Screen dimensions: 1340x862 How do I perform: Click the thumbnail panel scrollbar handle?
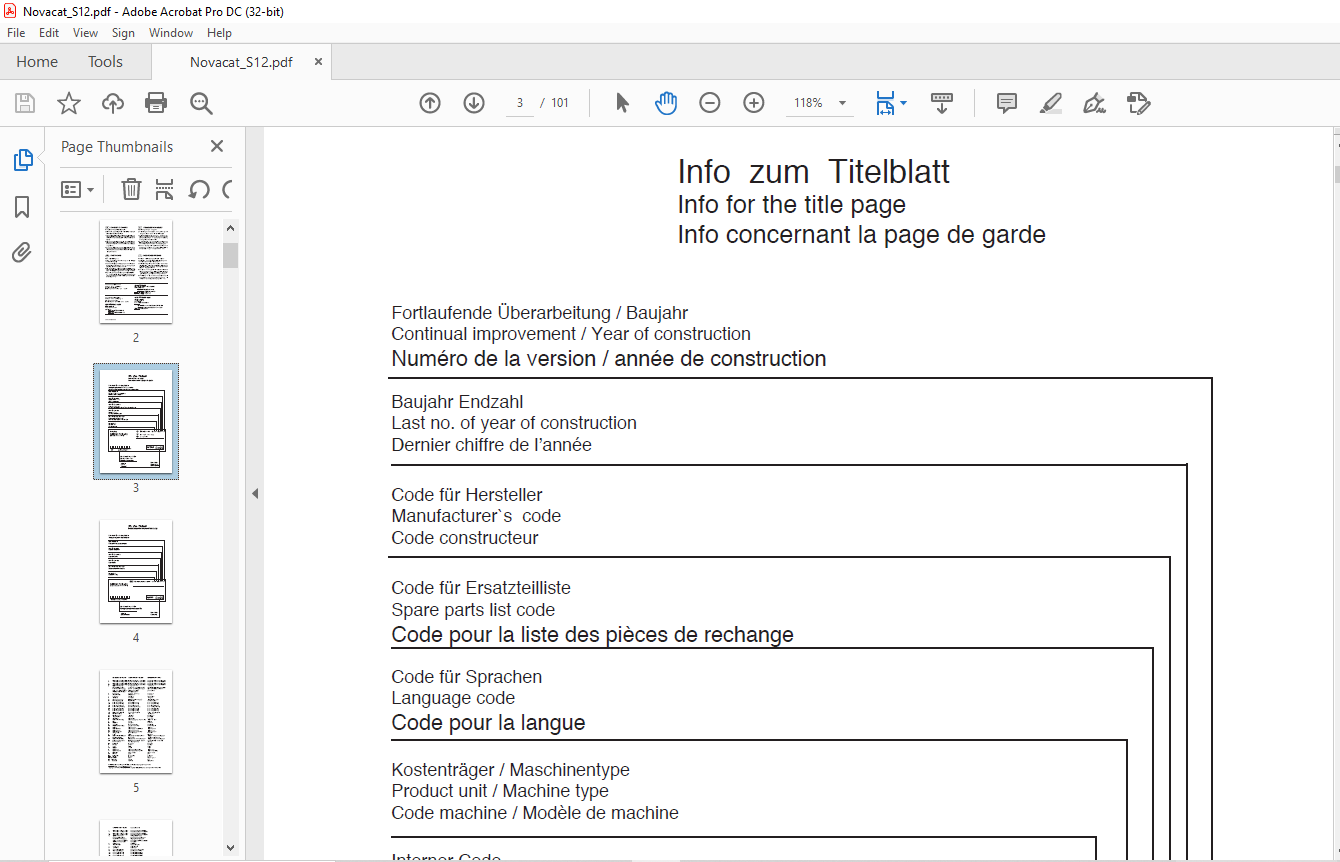(230, 255)
